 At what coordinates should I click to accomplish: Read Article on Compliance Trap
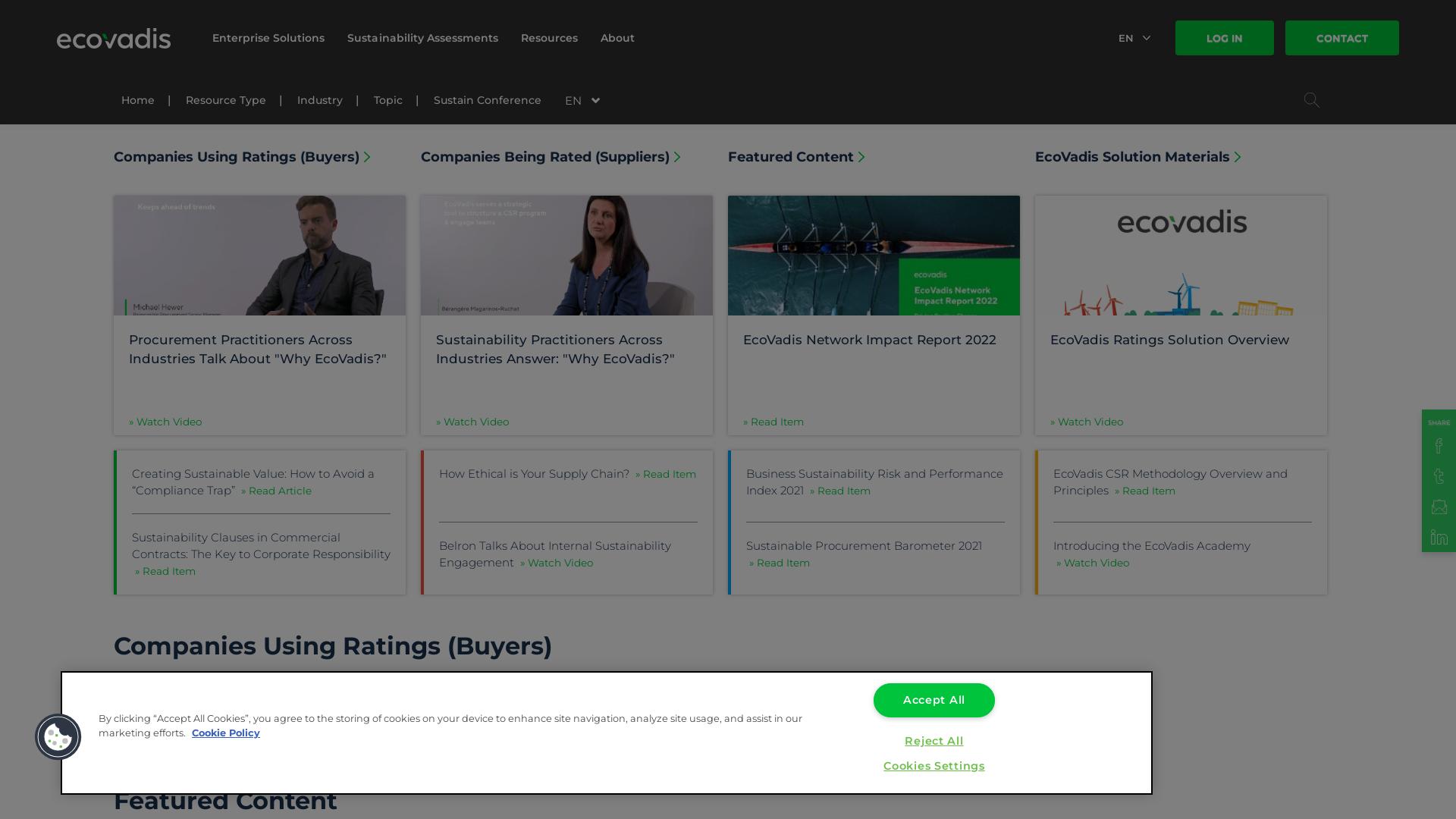(x=276, y=491)
